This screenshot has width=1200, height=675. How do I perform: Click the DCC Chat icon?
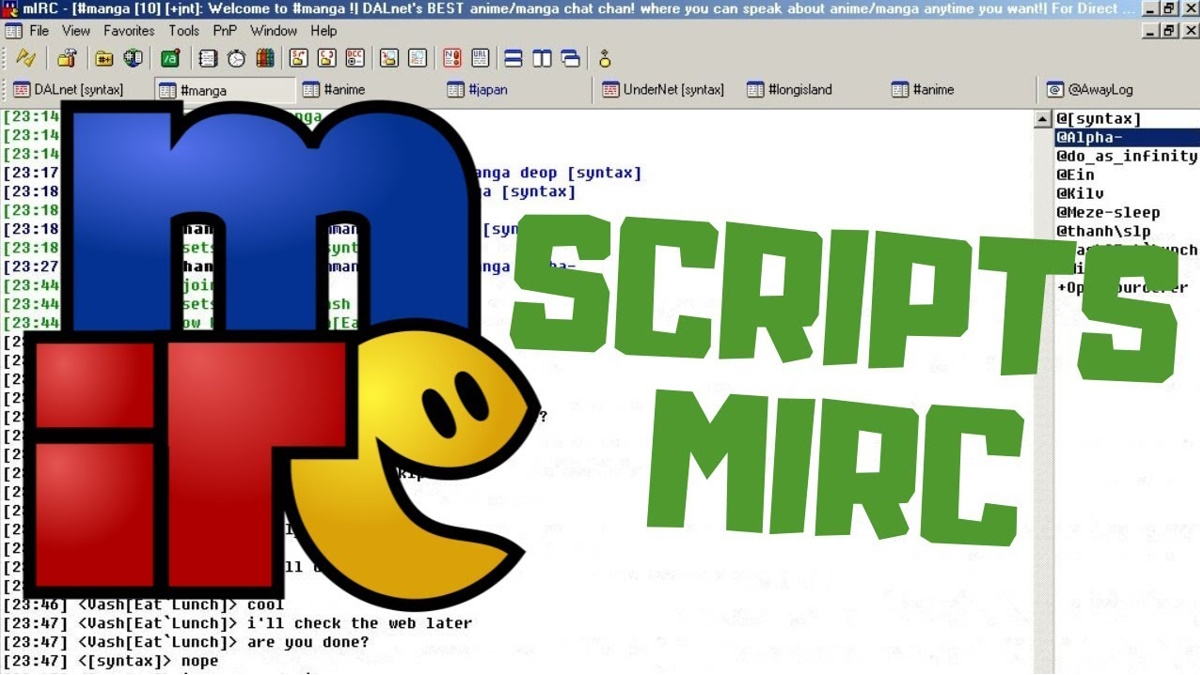click(327, 58)
